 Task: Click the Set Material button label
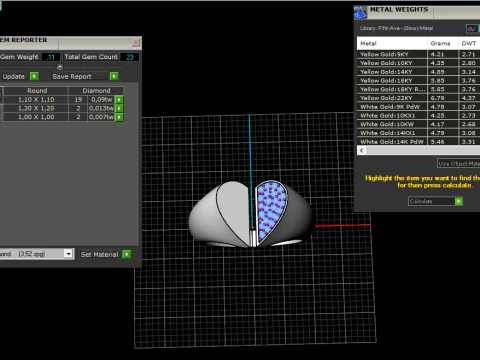click(x=99, y=254)
